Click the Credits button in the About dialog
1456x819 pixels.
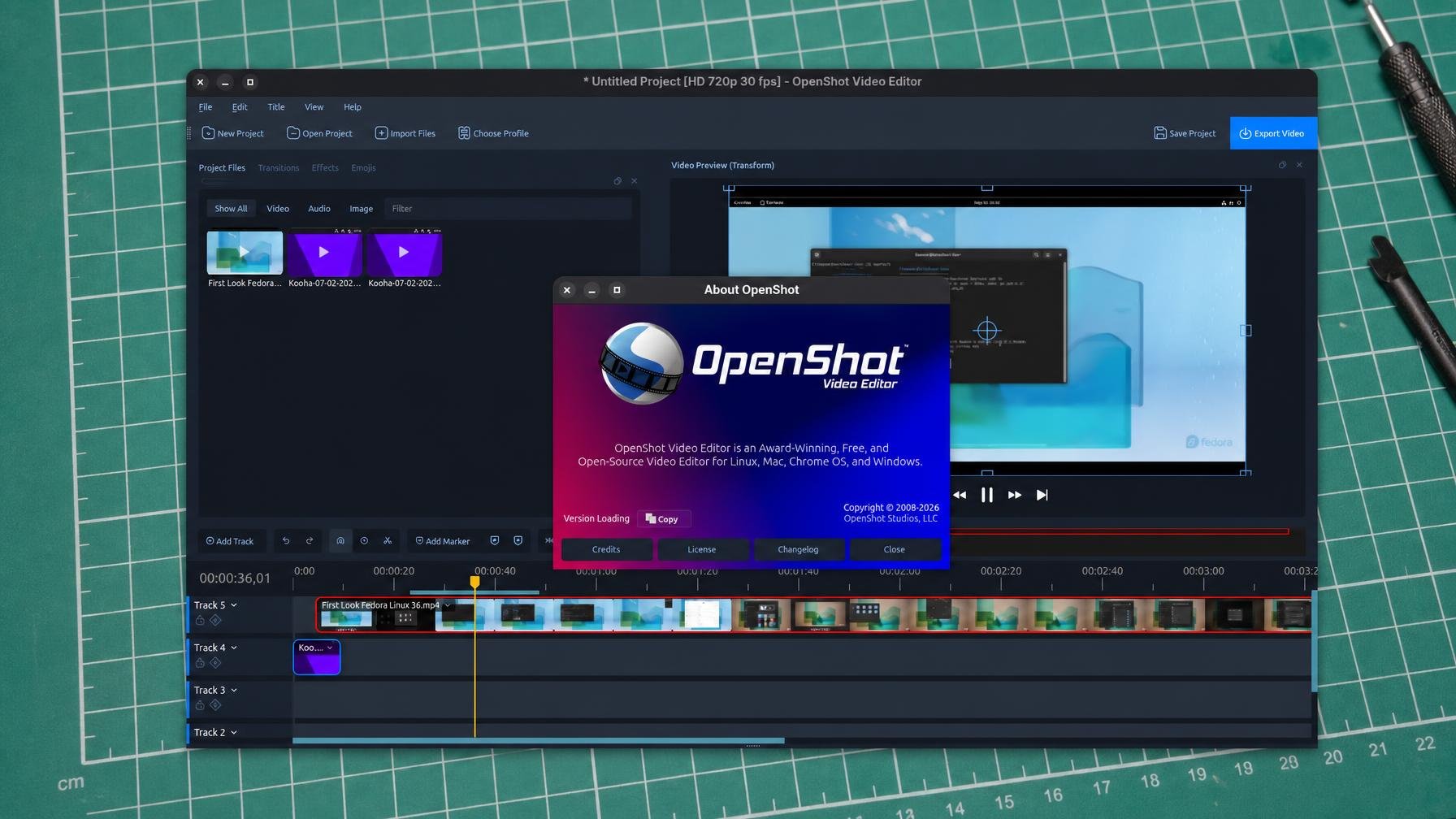click(x=606, y=549)
